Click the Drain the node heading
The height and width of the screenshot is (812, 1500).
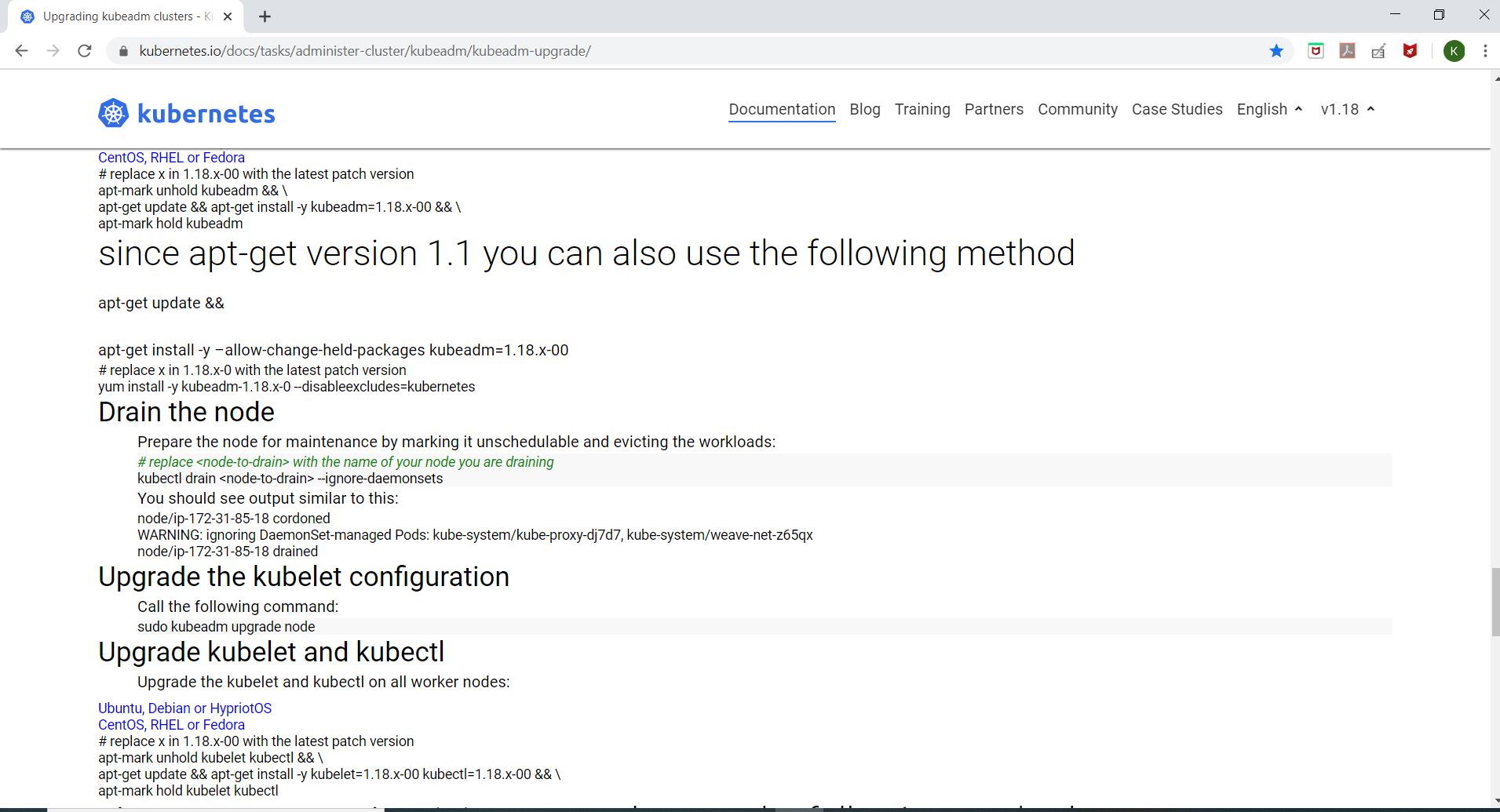[187, 412]
